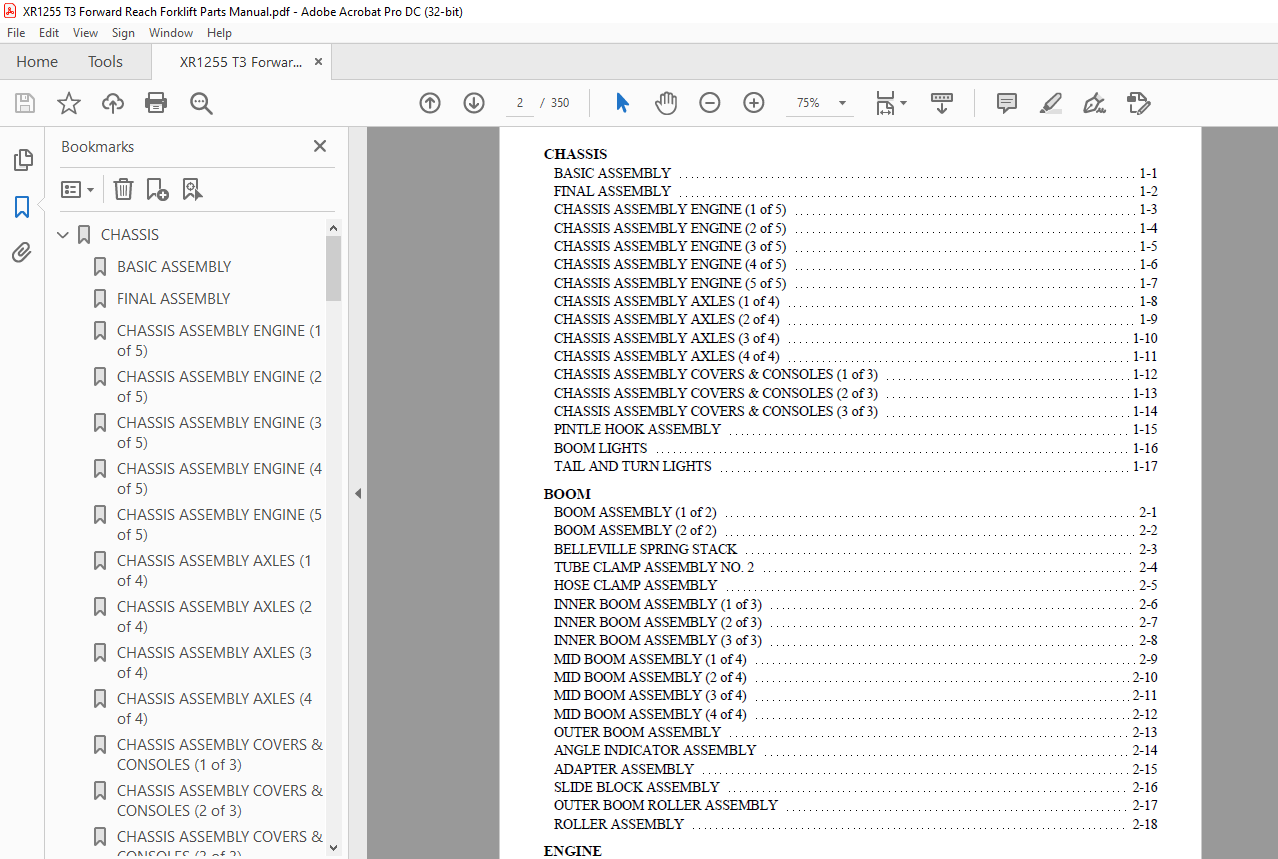Open CHASSIS ASSEMBLY AXLES (1 of 4) bookmark
This screenshot has height=859, width=1278.
point(214,571)
